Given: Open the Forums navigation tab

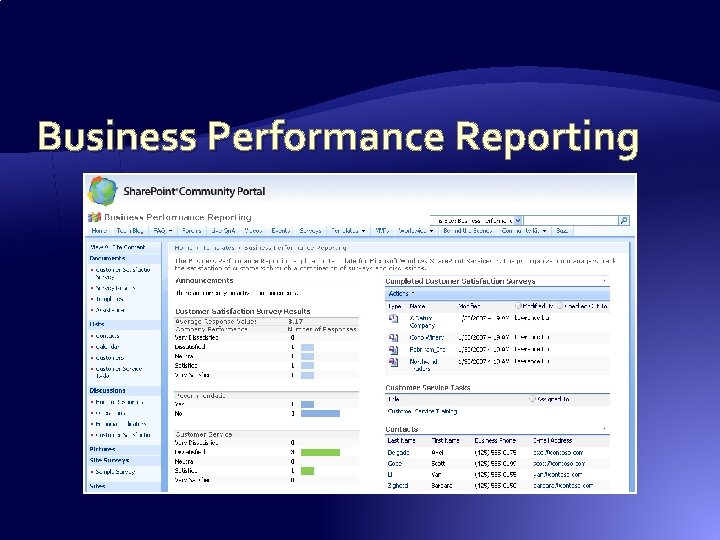Looking at the screenshot, I should [191, 231].
